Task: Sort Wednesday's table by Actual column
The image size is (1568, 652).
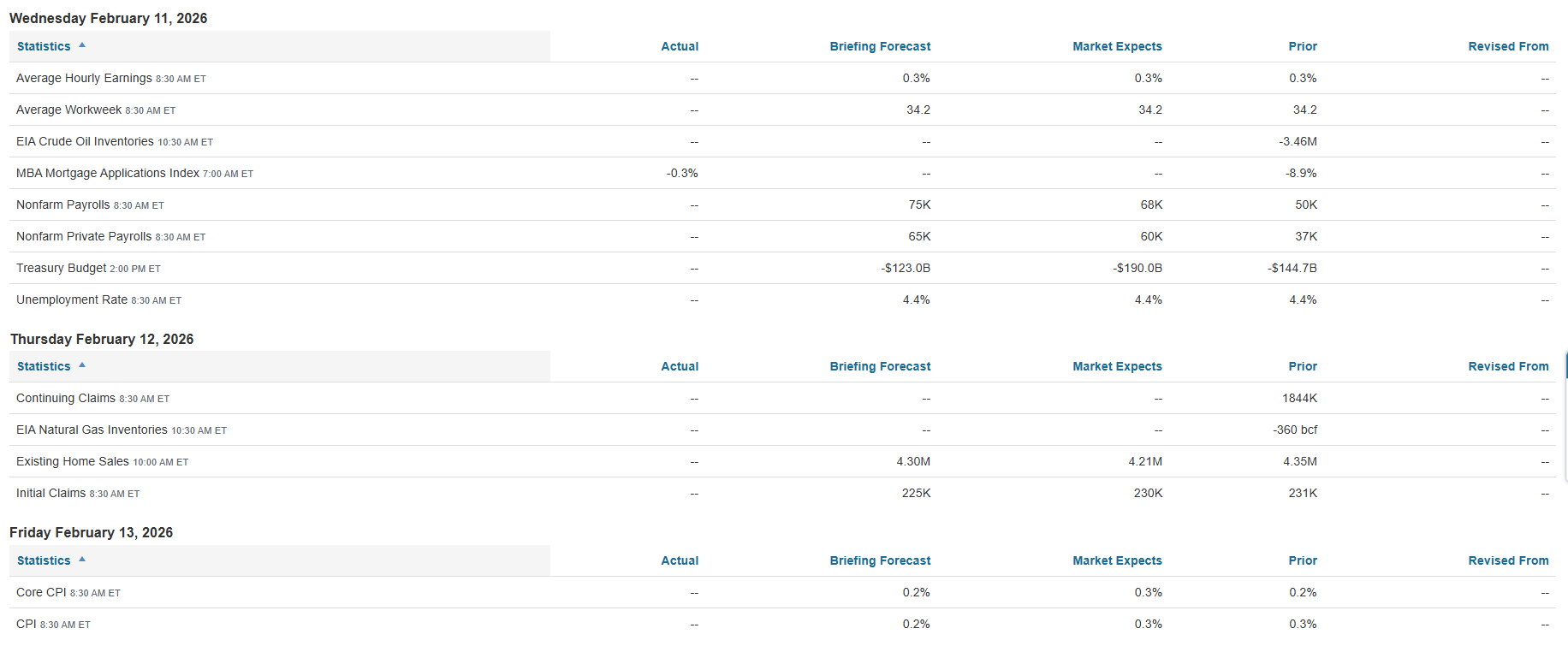Action: pyautogui.click(x=680, y=47)
